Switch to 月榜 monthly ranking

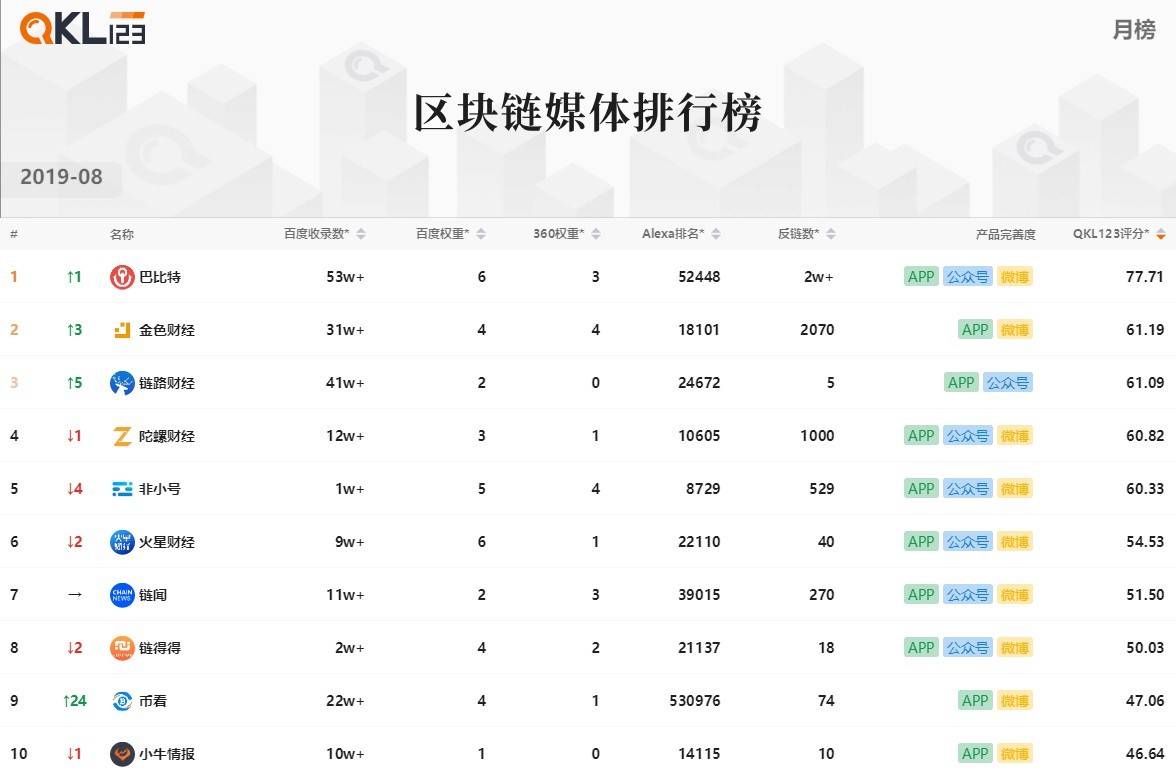click(x=1134, y=30)
